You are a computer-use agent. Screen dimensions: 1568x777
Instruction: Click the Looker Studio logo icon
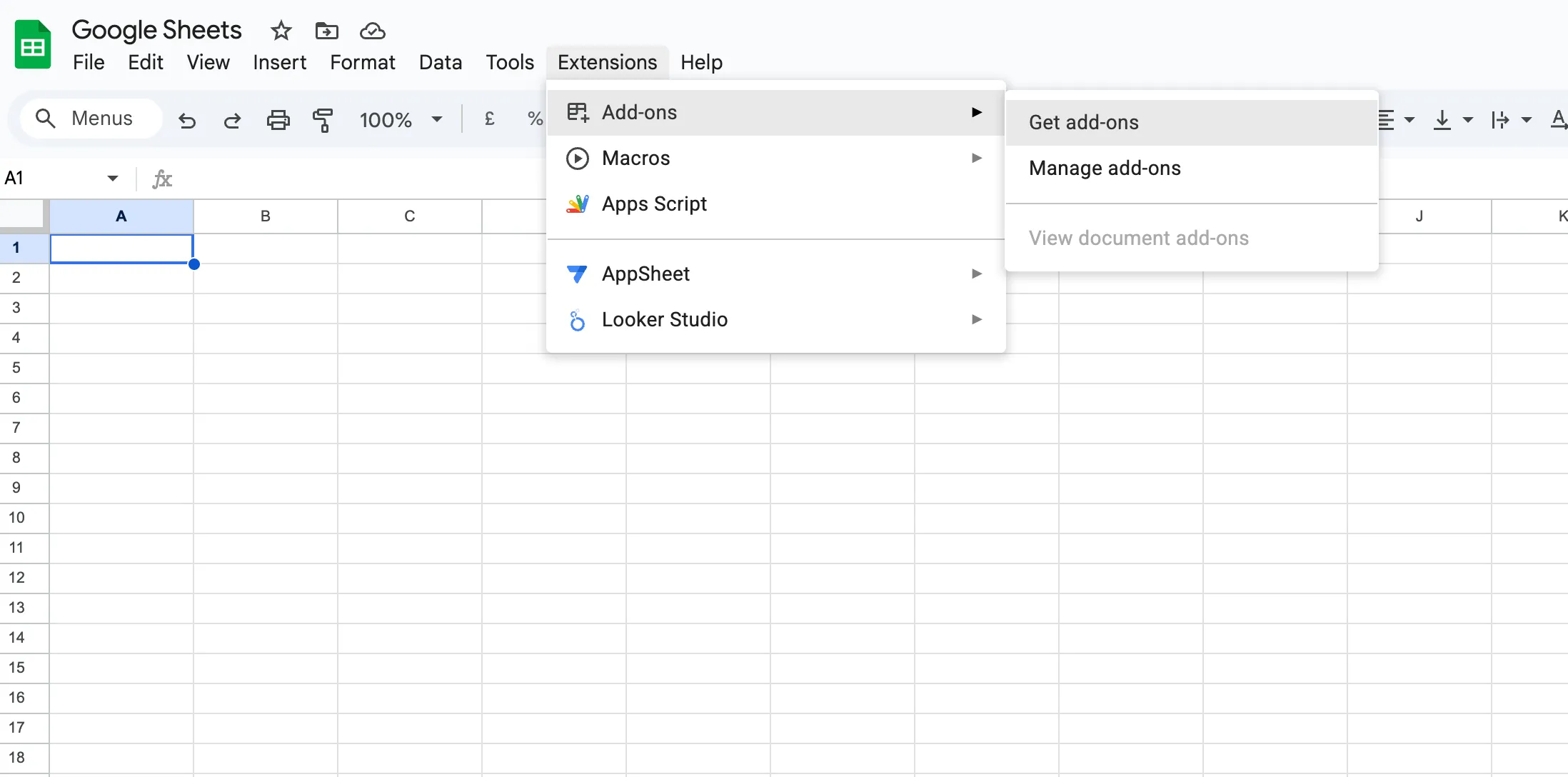[577, 320]
